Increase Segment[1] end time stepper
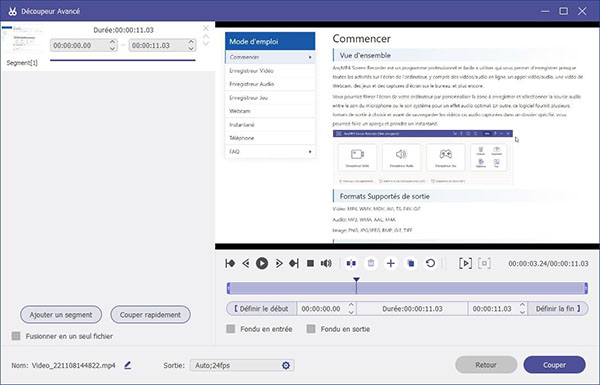The width and height of the screenshot is (600, 385). point(191,42)
